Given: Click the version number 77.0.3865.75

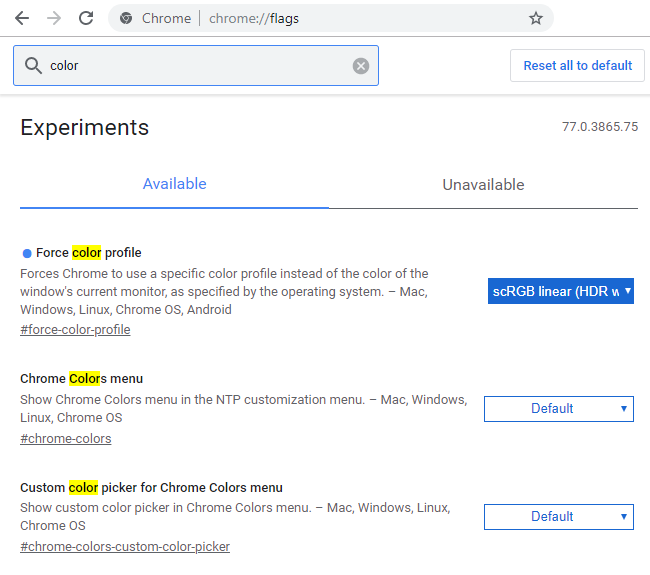Looking at the screenshot, I should point(600,126).
